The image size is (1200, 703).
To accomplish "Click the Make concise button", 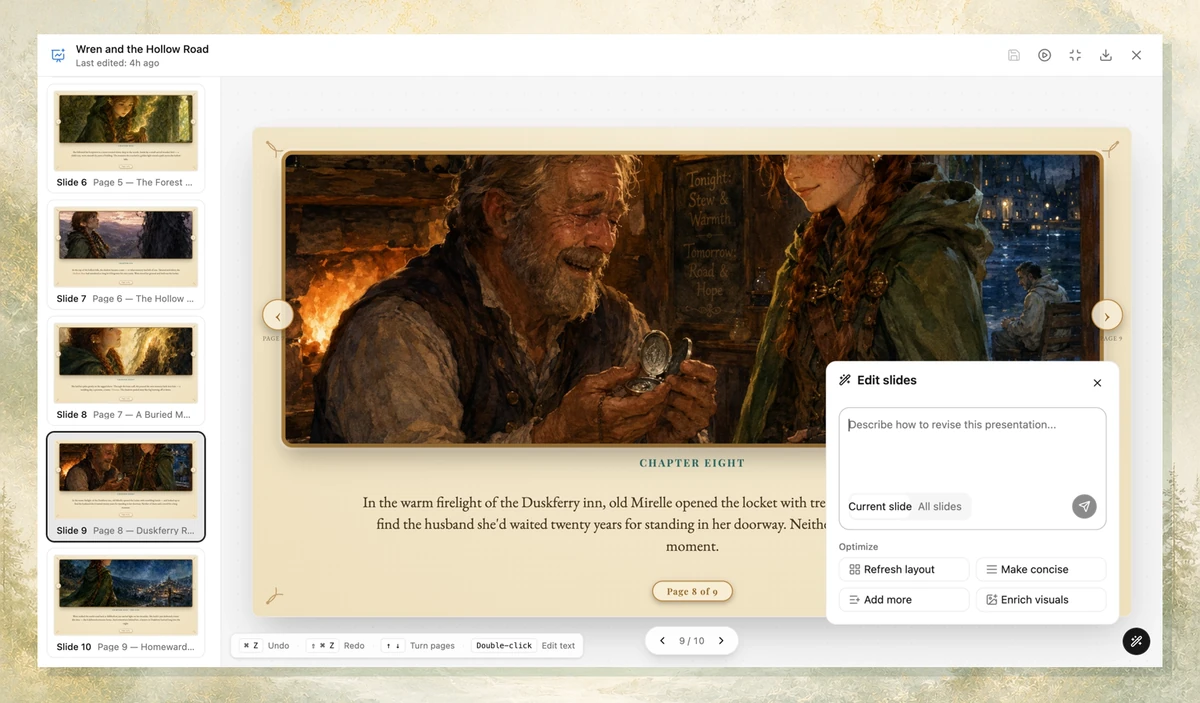I will click(x=1041, y=569).
